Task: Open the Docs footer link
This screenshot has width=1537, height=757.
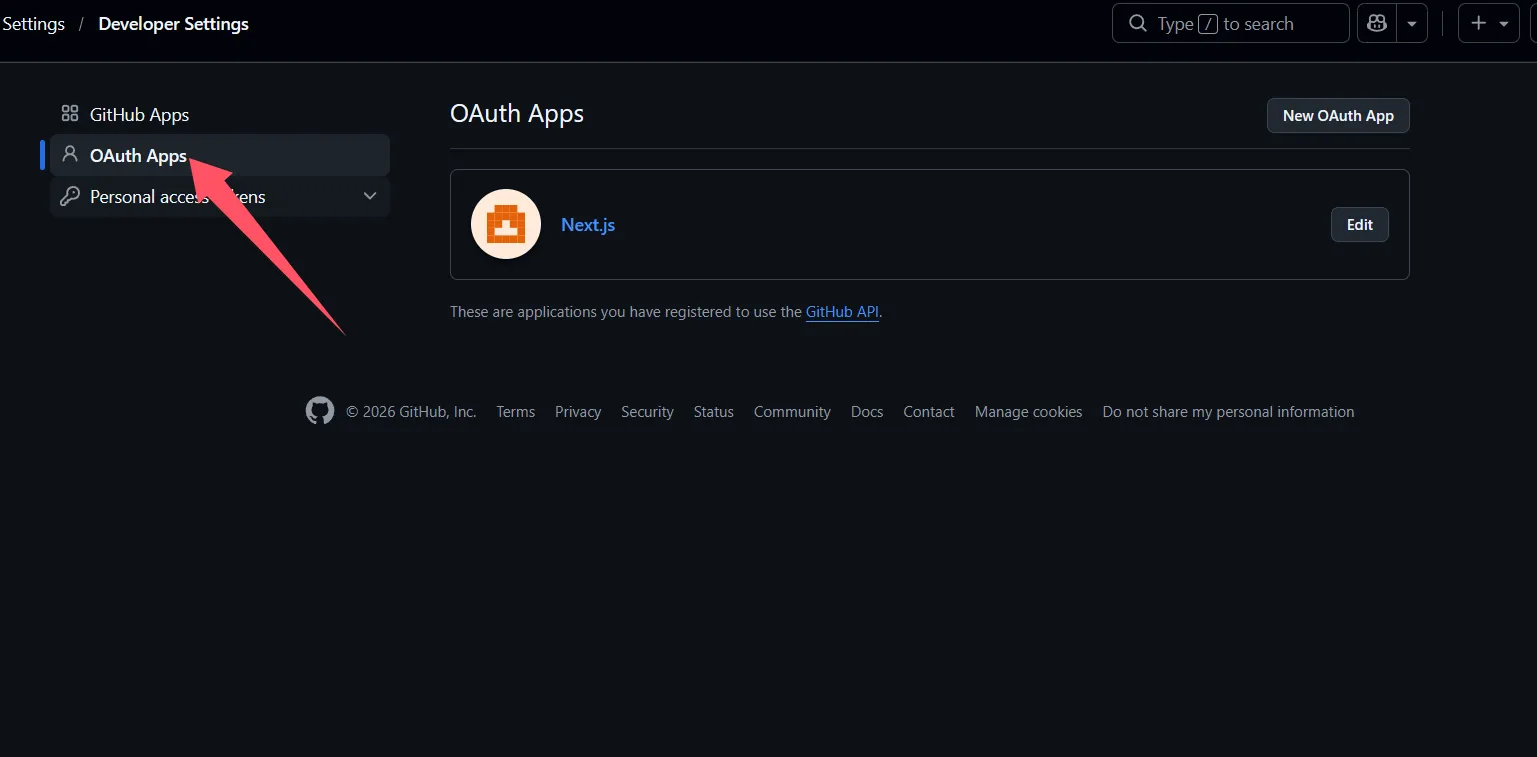Action: point(867,412)
